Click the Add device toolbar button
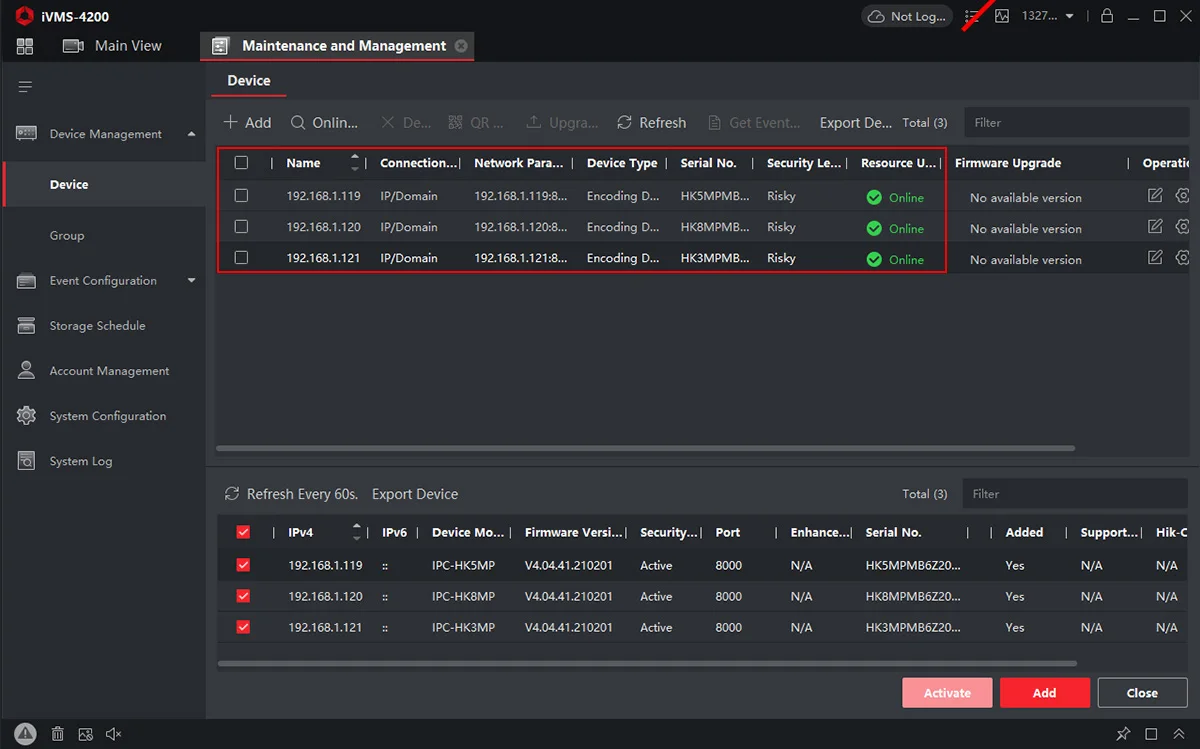This screenshot has height=749, width=1200. coord(247,123)
